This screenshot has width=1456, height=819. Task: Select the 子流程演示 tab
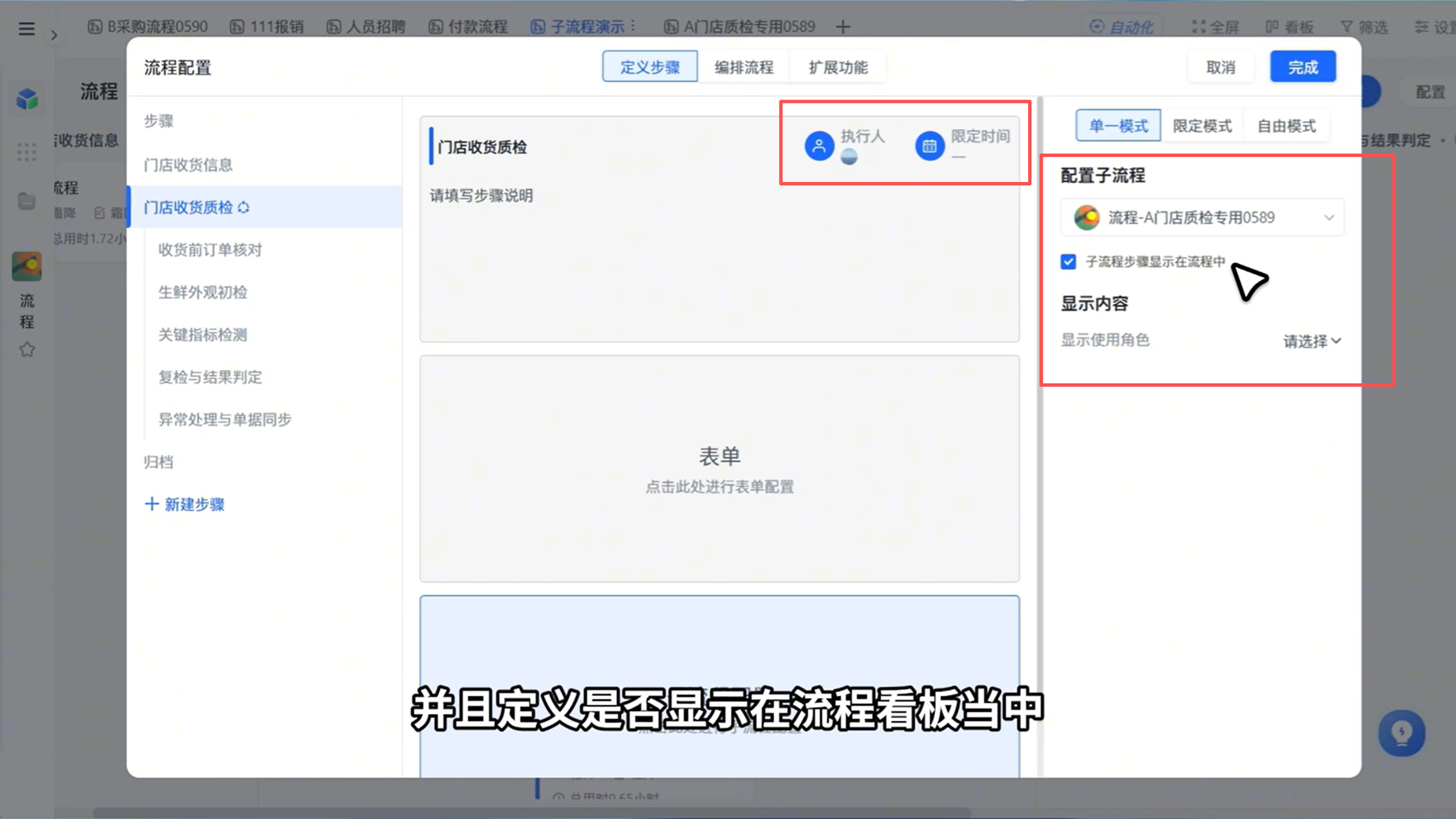pos(577,27)
